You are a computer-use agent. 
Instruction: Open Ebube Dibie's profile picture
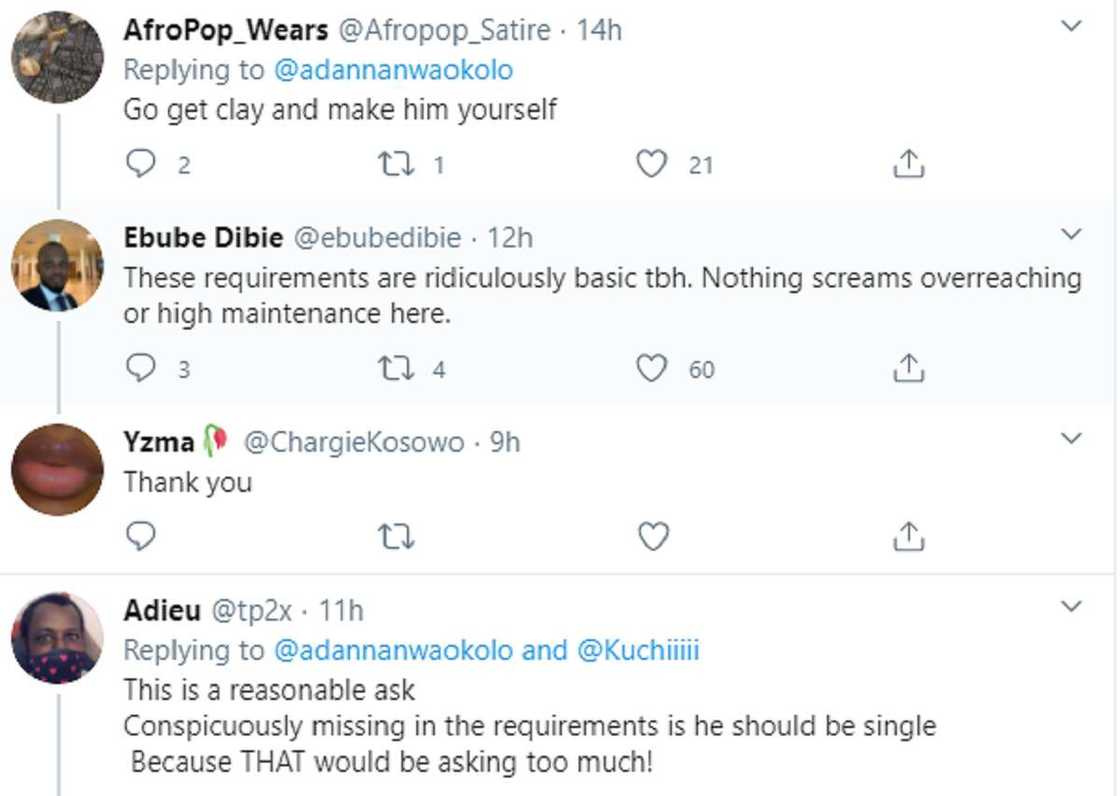point(57,265)
